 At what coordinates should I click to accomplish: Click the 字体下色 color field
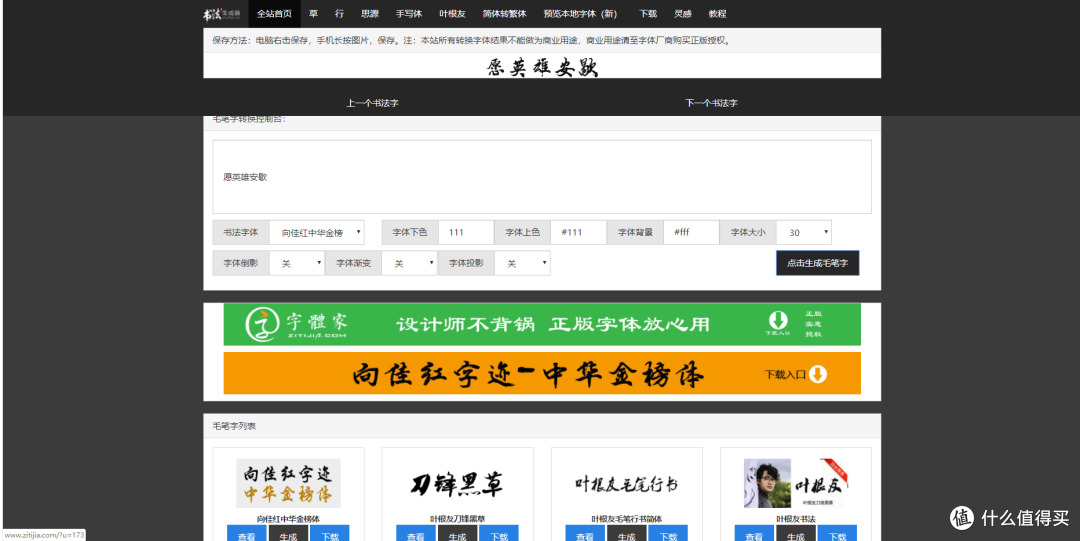point(466,233)
